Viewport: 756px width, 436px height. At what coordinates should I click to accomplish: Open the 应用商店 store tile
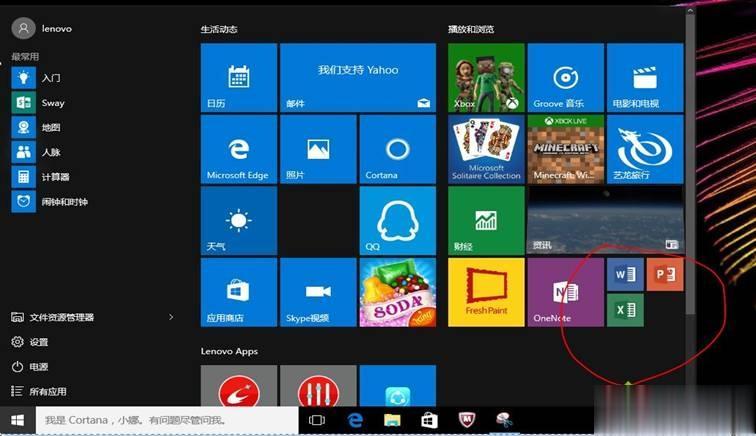point(239,292)
